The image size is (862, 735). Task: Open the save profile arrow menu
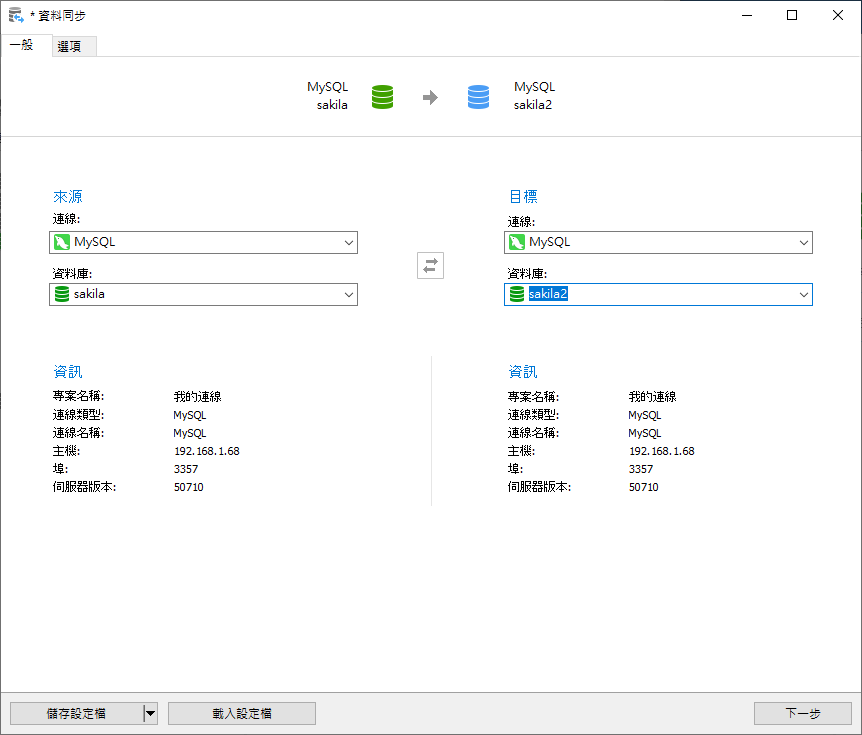[x=151, y=713]
